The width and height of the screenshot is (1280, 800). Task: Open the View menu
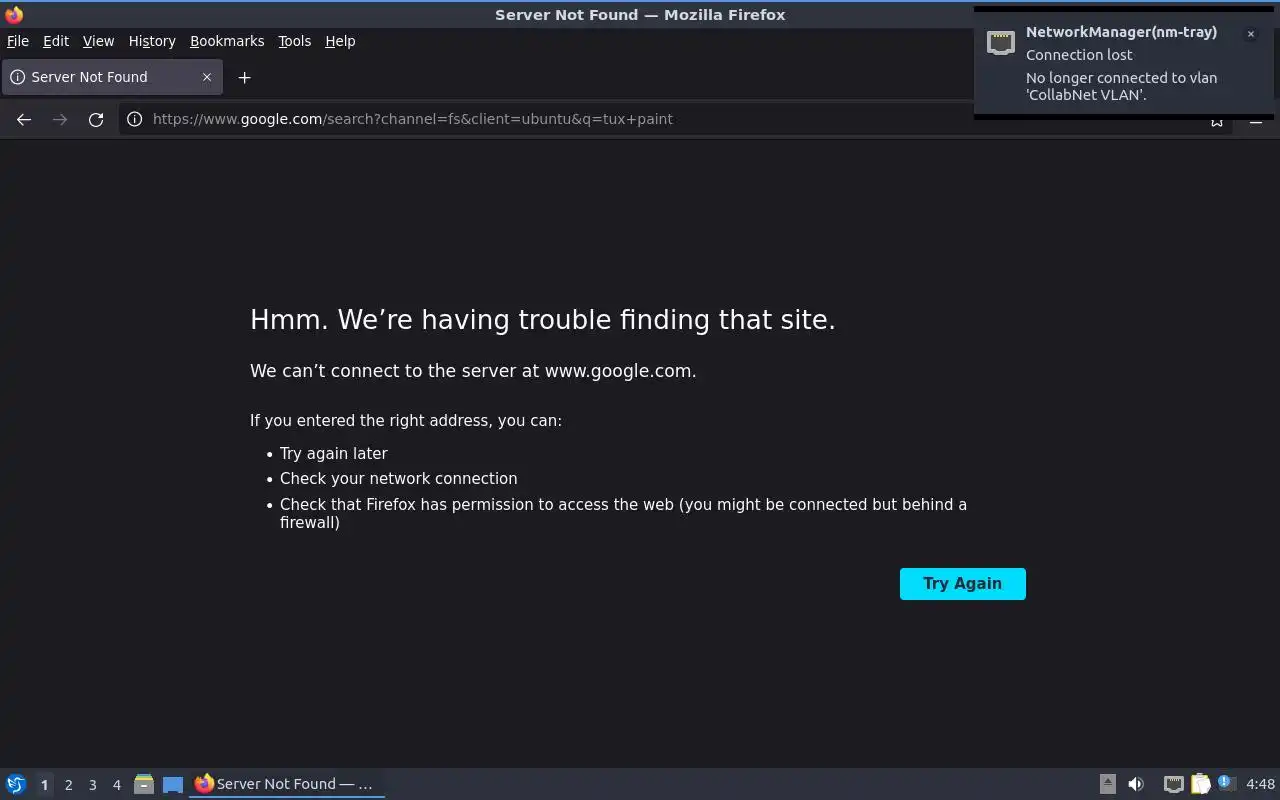click(x=98, y=41)
